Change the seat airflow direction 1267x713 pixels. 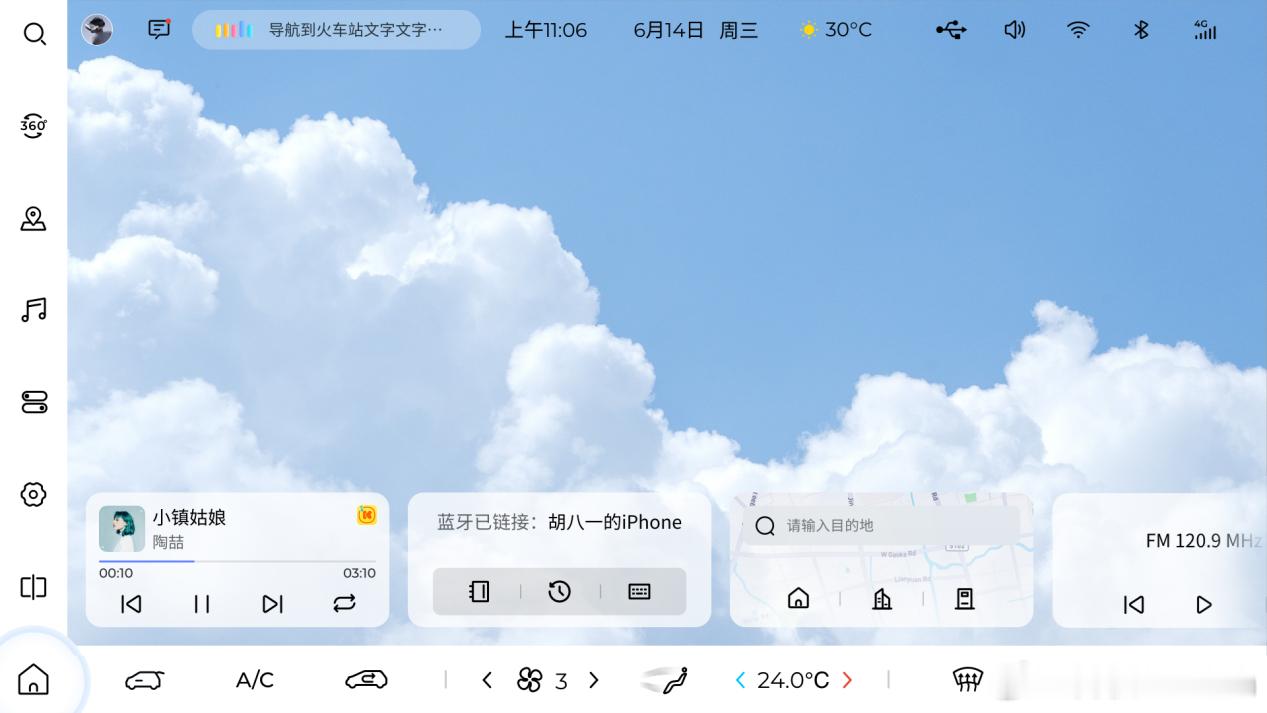[x=665, y=680]
